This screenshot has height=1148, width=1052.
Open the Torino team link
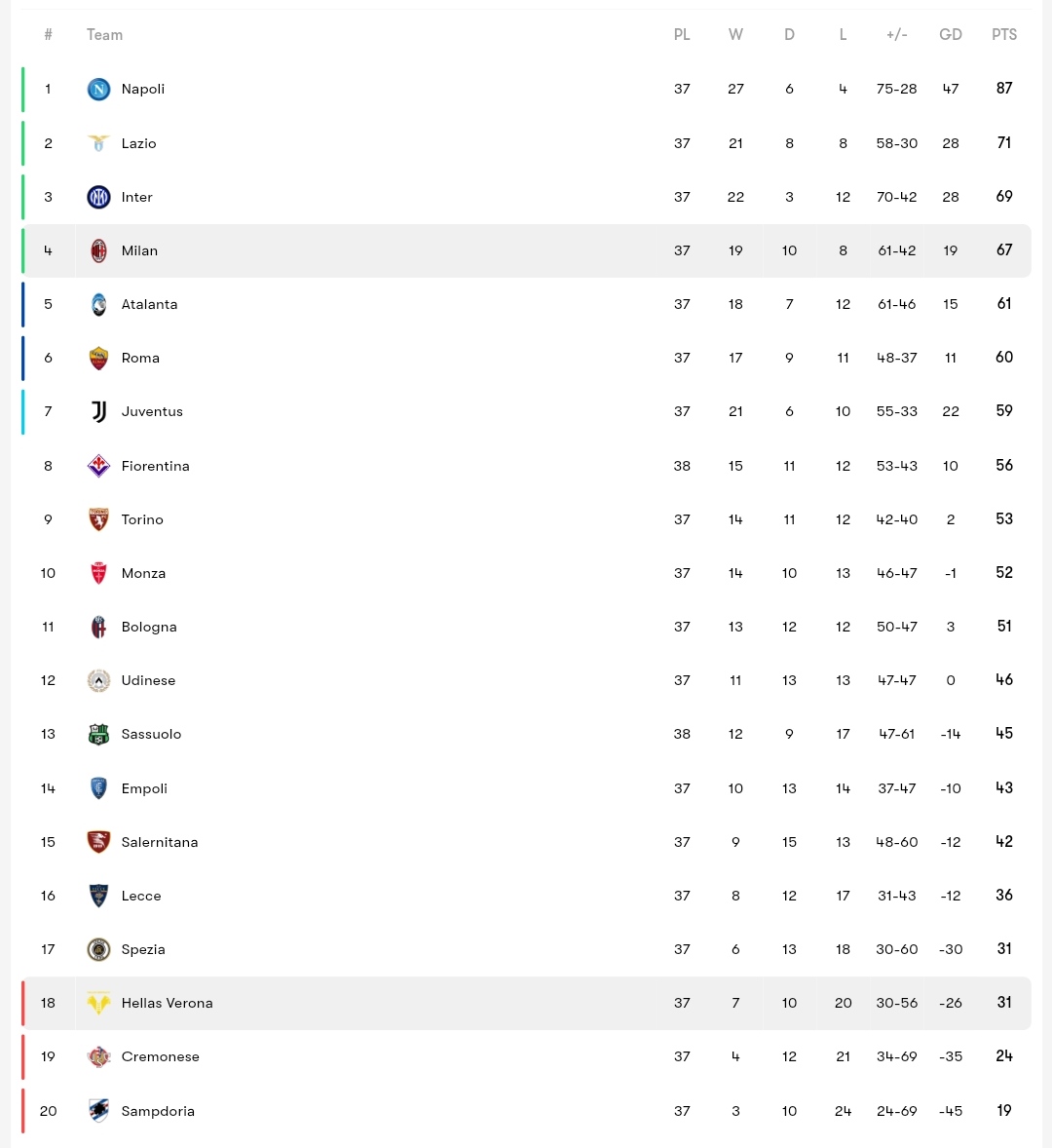click(142, 519)
